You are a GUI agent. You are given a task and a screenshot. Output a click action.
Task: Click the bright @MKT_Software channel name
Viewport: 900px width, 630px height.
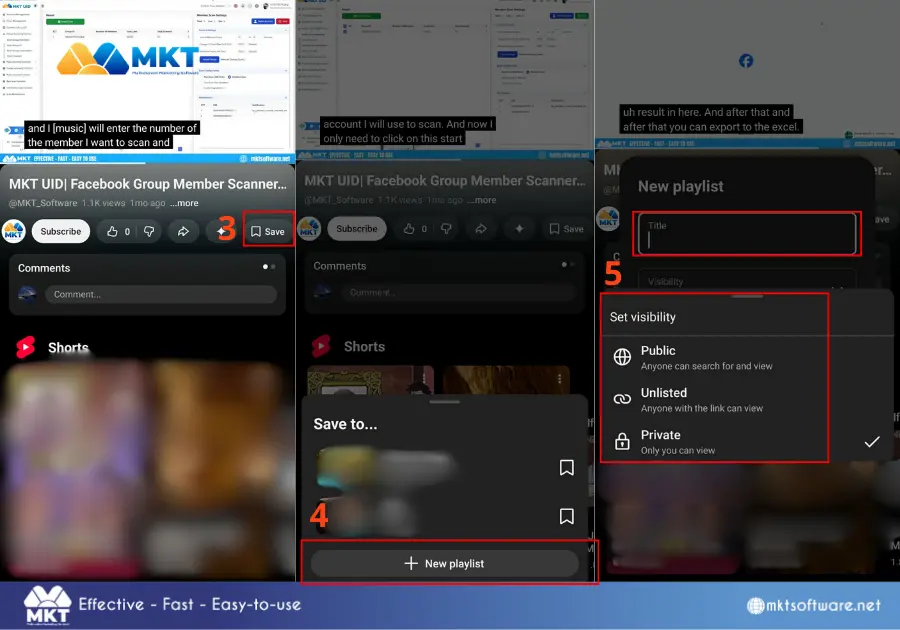pyautogui.click(x=43, y=203)
